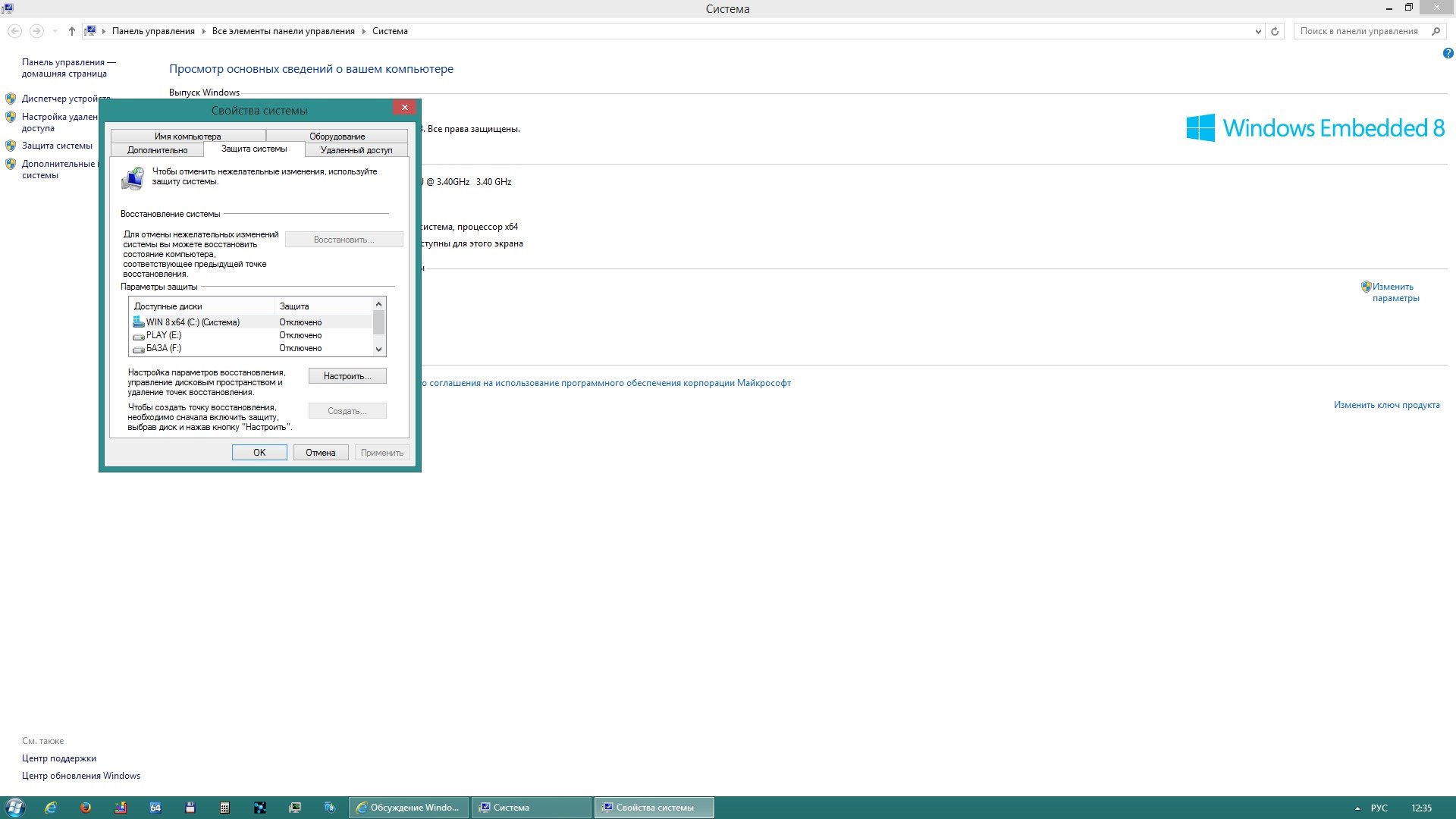1456x819 pixels.
Task: Launch Firefox from the taskbar
Action: click(x=86, y=808)
